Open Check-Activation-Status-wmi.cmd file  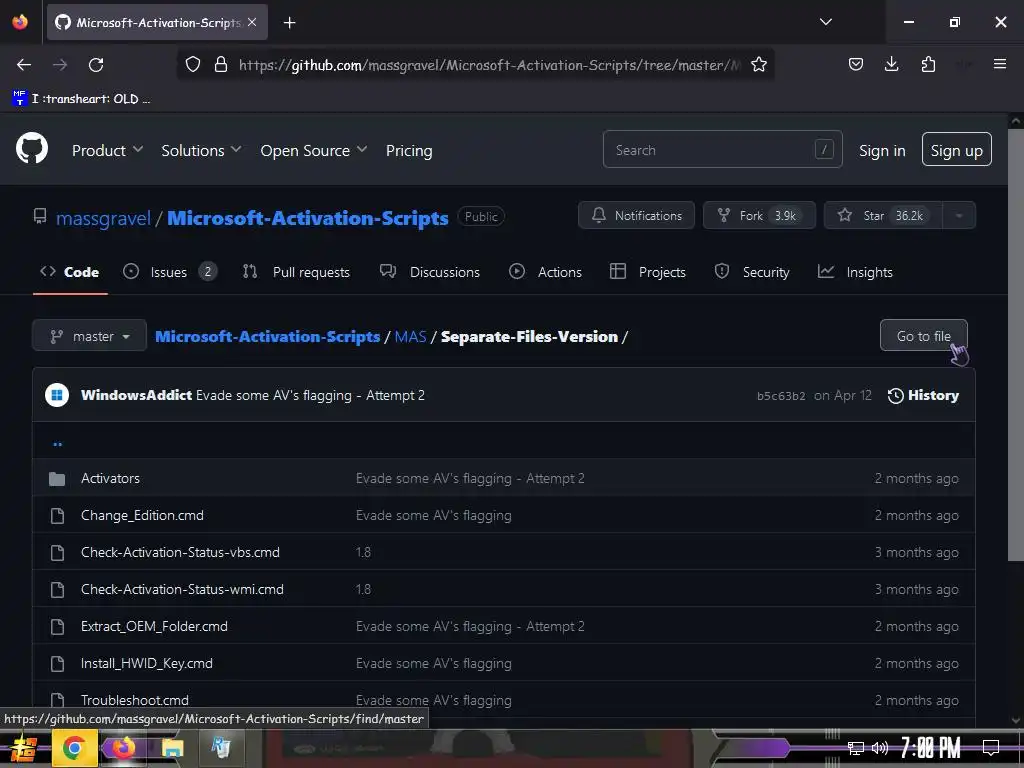tap(182, 589)
